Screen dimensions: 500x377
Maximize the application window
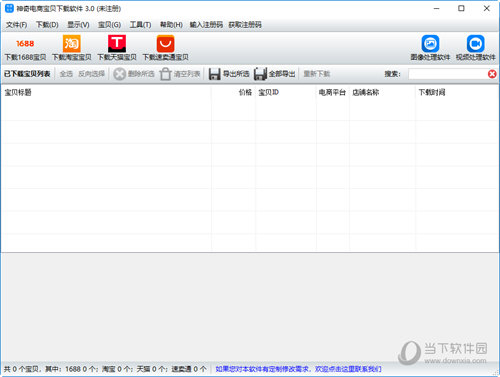[x=461, y=8]
